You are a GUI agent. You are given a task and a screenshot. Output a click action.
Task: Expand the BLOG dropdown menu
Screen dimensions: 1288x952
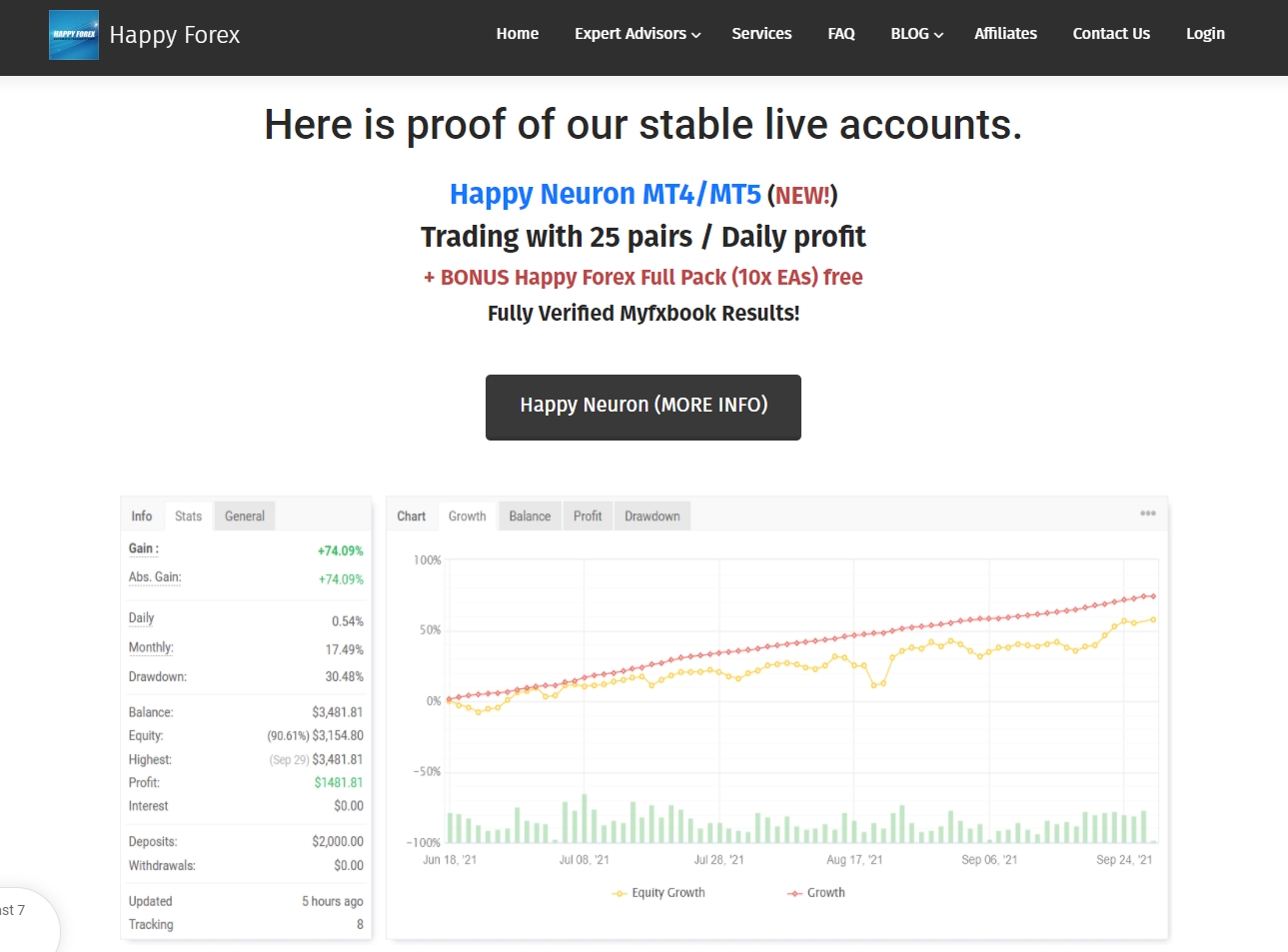tap(917, 34)
